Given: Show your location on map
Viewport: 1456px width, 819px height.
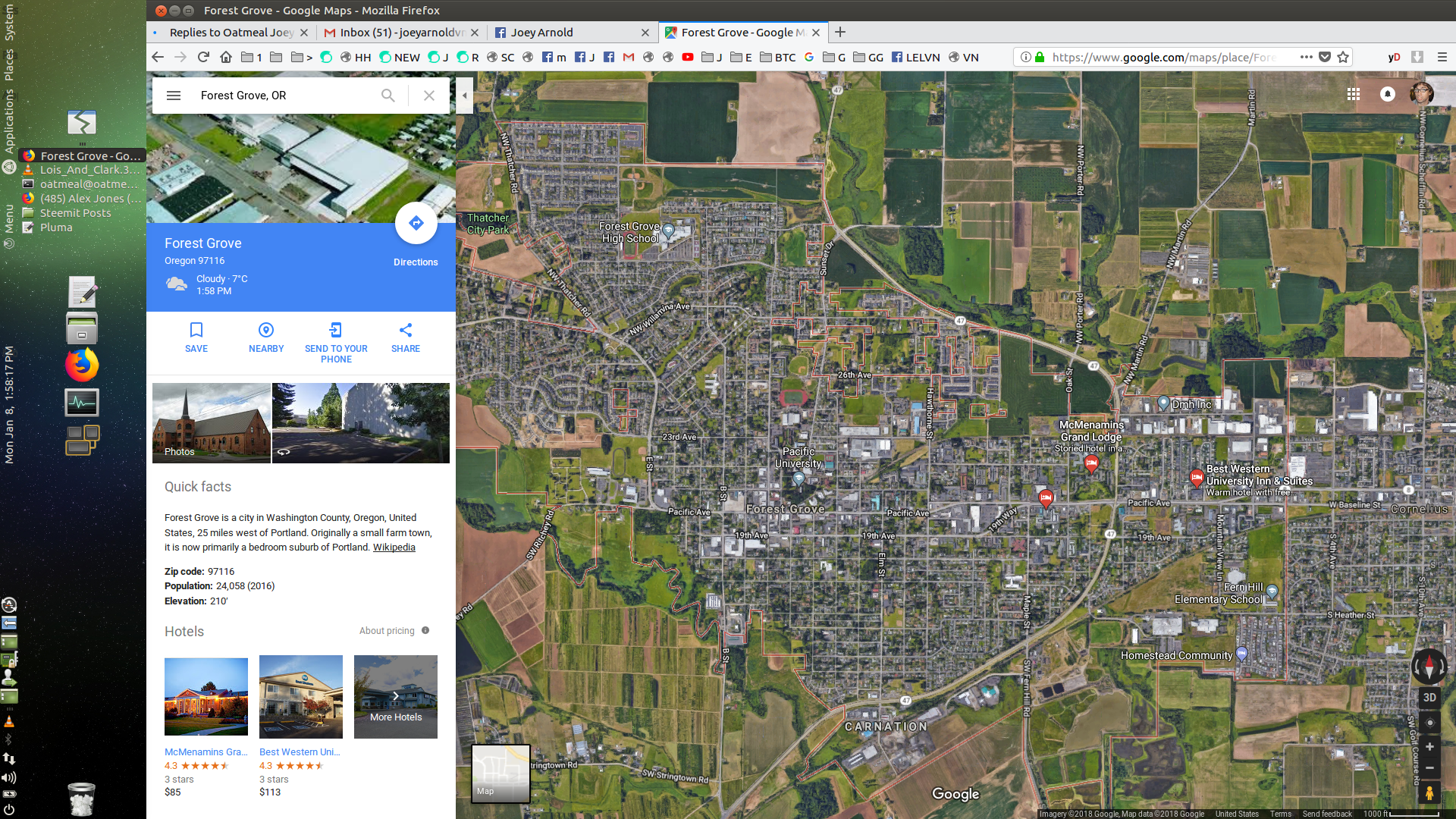Looking at the screenshot, I should click(x=1429, y=723).
